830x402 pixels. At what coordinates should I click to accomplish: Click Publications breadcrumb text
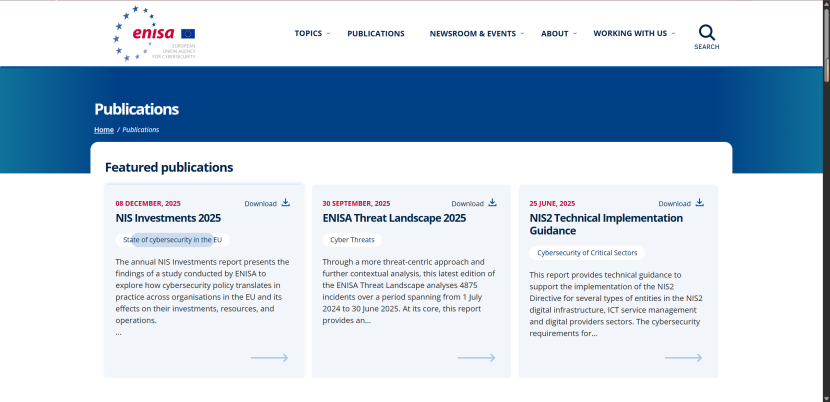[x=141, y=130]
